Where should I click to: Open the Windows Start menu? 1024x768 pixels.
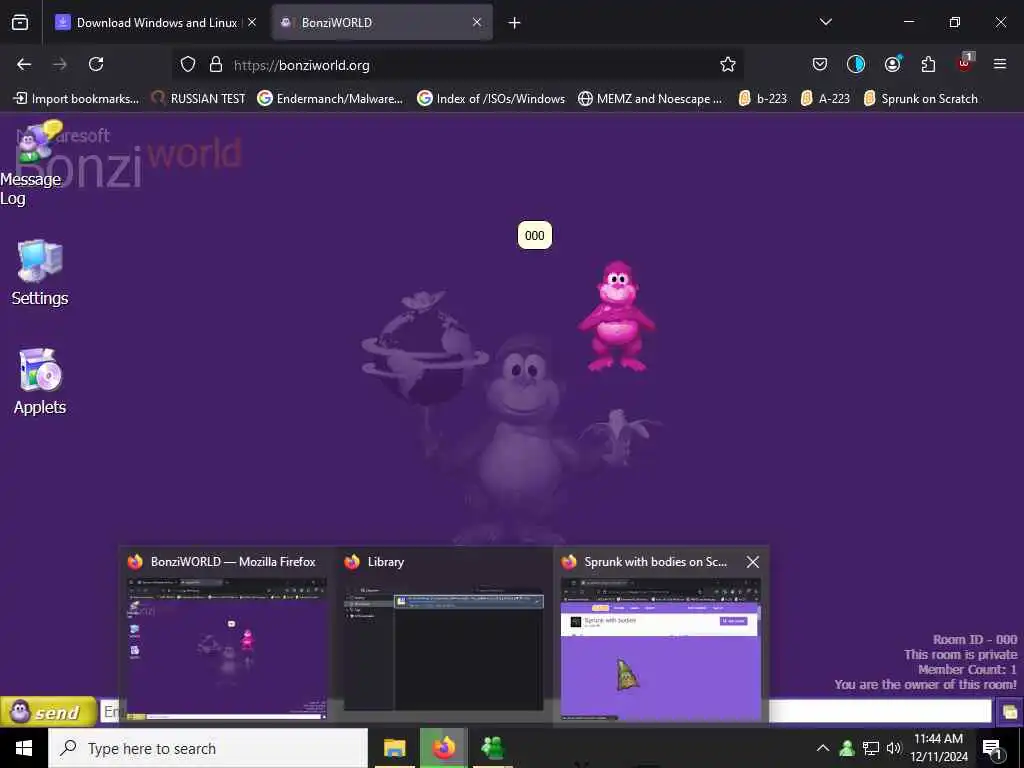click(24, 748)
